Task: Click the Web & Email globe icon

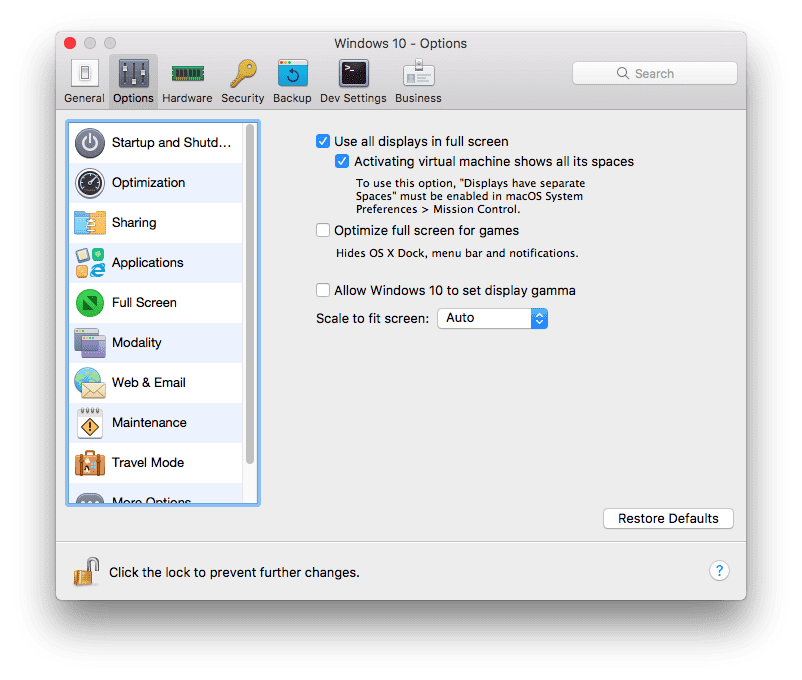Action: [90, 383]
